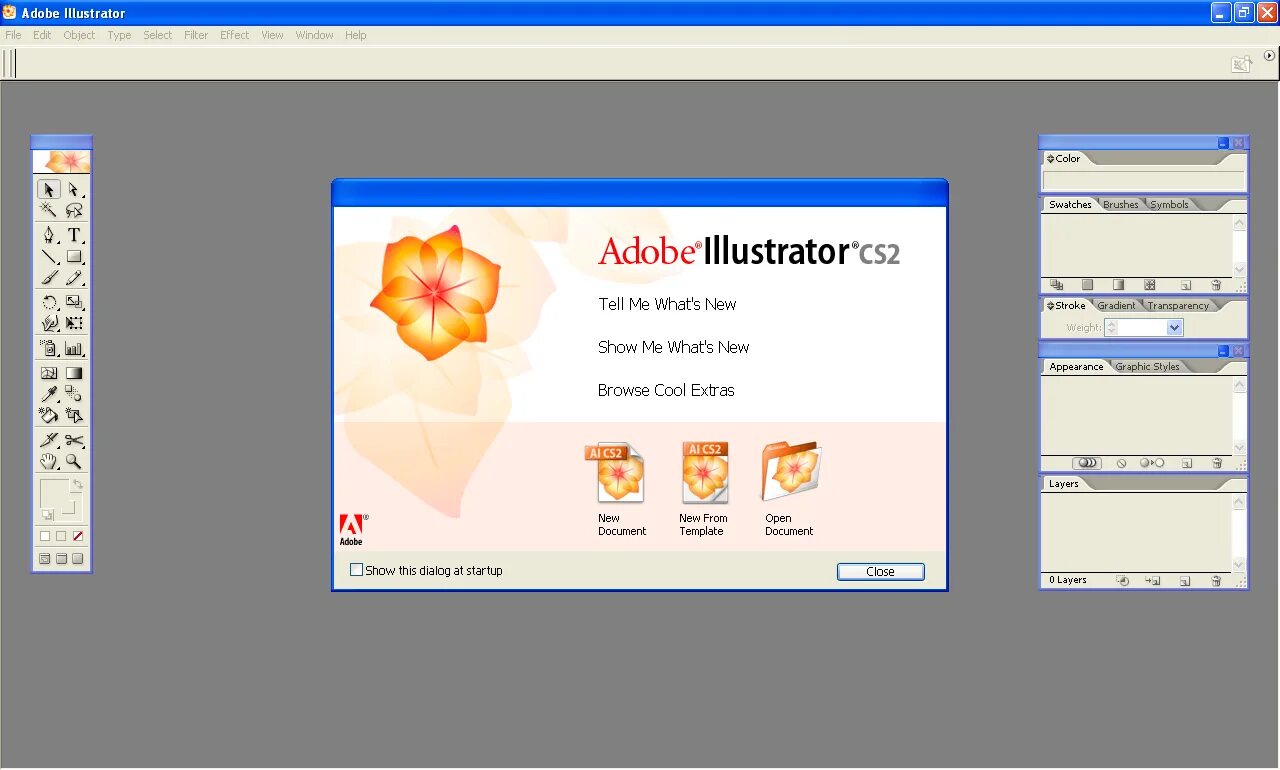Click the Open Document folder icon
The width and height of the screenshot is (1280, 770).
[x=791, y=472]
